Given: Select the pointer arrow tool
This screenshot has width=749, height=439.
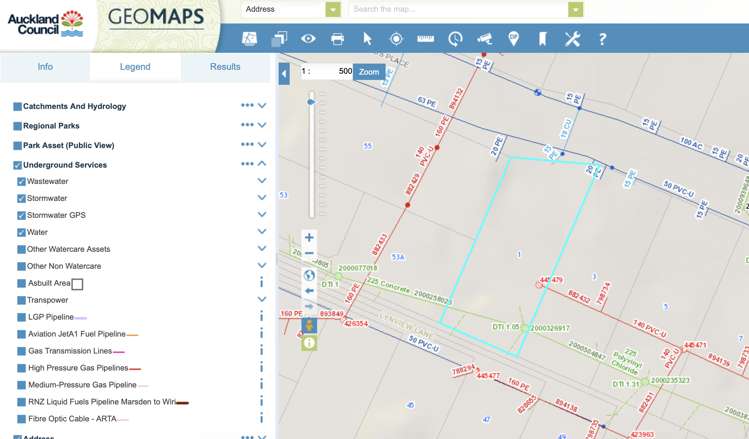Looking at the screenshot, I should point(367,39).
